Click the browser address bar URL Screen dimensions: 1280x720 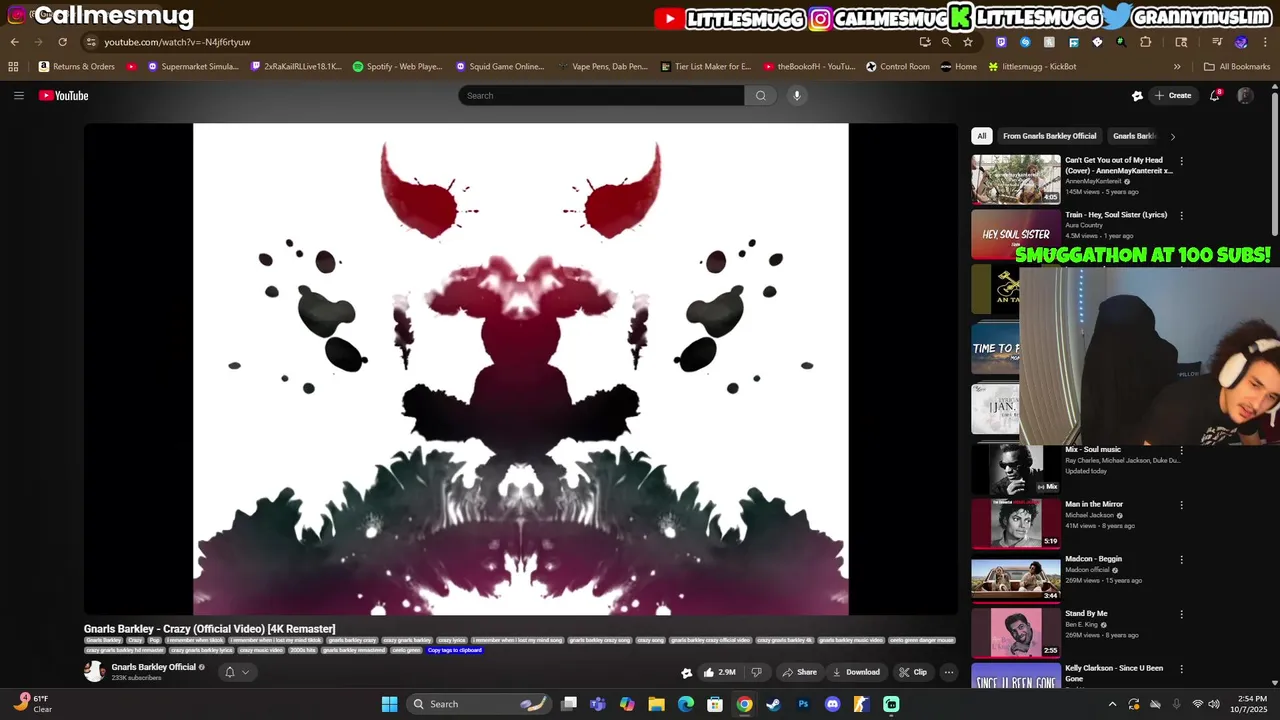click(177, 42)
